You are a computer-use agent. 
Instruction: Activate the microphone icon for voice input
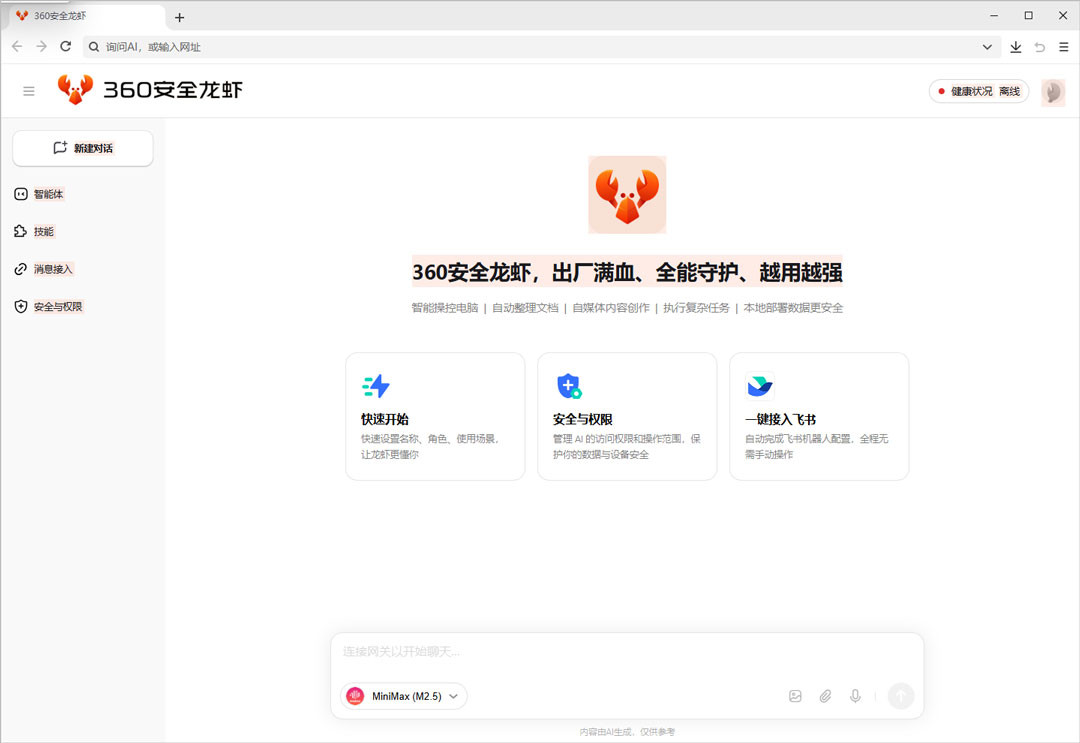point(855,696)
